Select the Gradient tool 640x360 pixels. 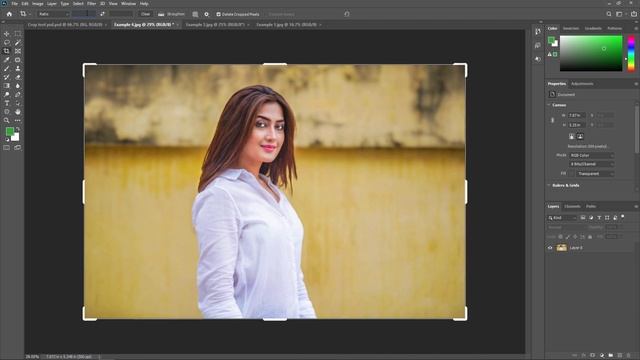(x=7, y=86)
